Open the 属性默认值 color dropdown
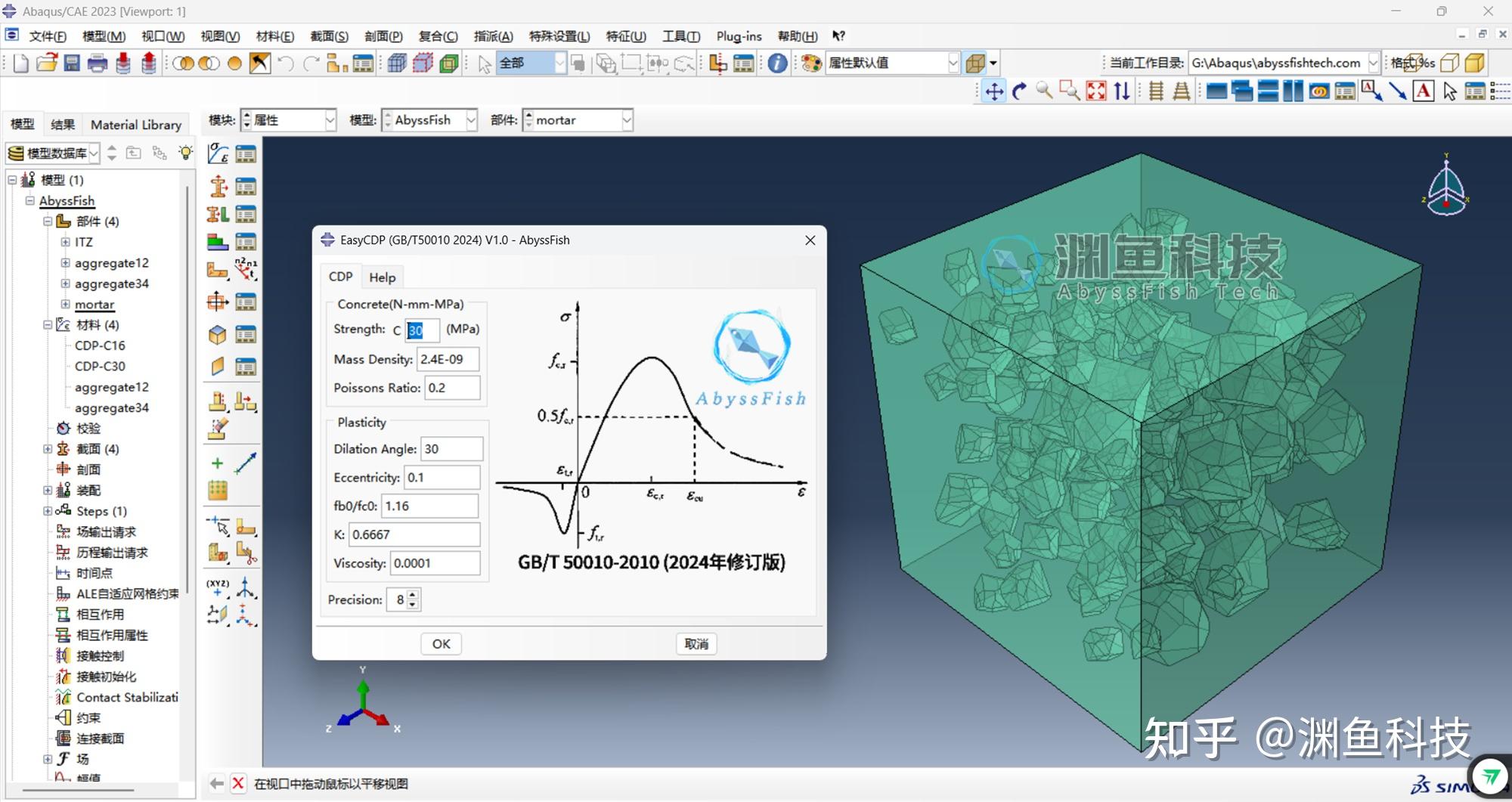 pyautogui.click(x=953, y=63)
